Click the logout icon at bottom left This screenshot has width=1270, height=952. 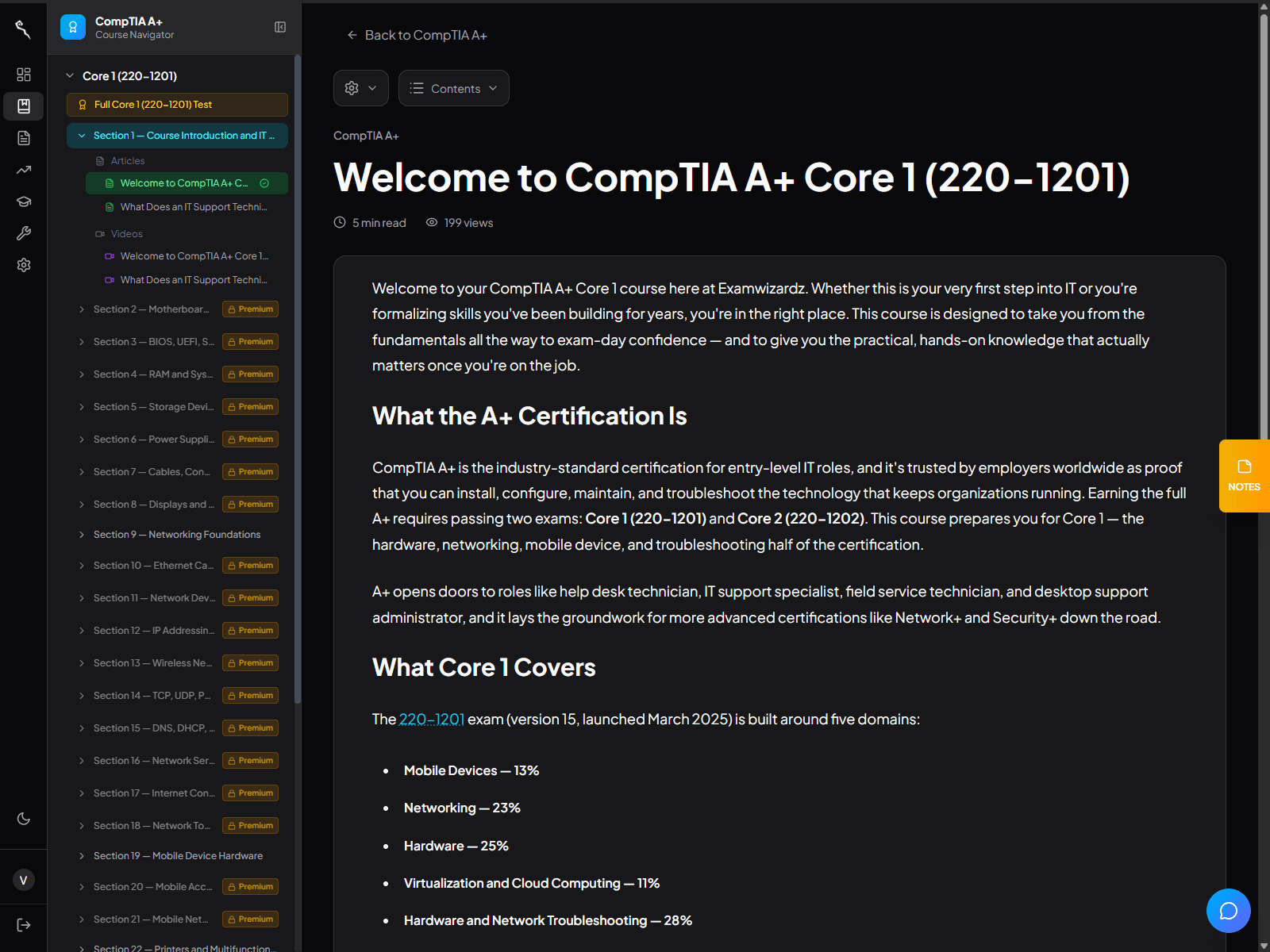pyautogui.click(x=24, y=925)
